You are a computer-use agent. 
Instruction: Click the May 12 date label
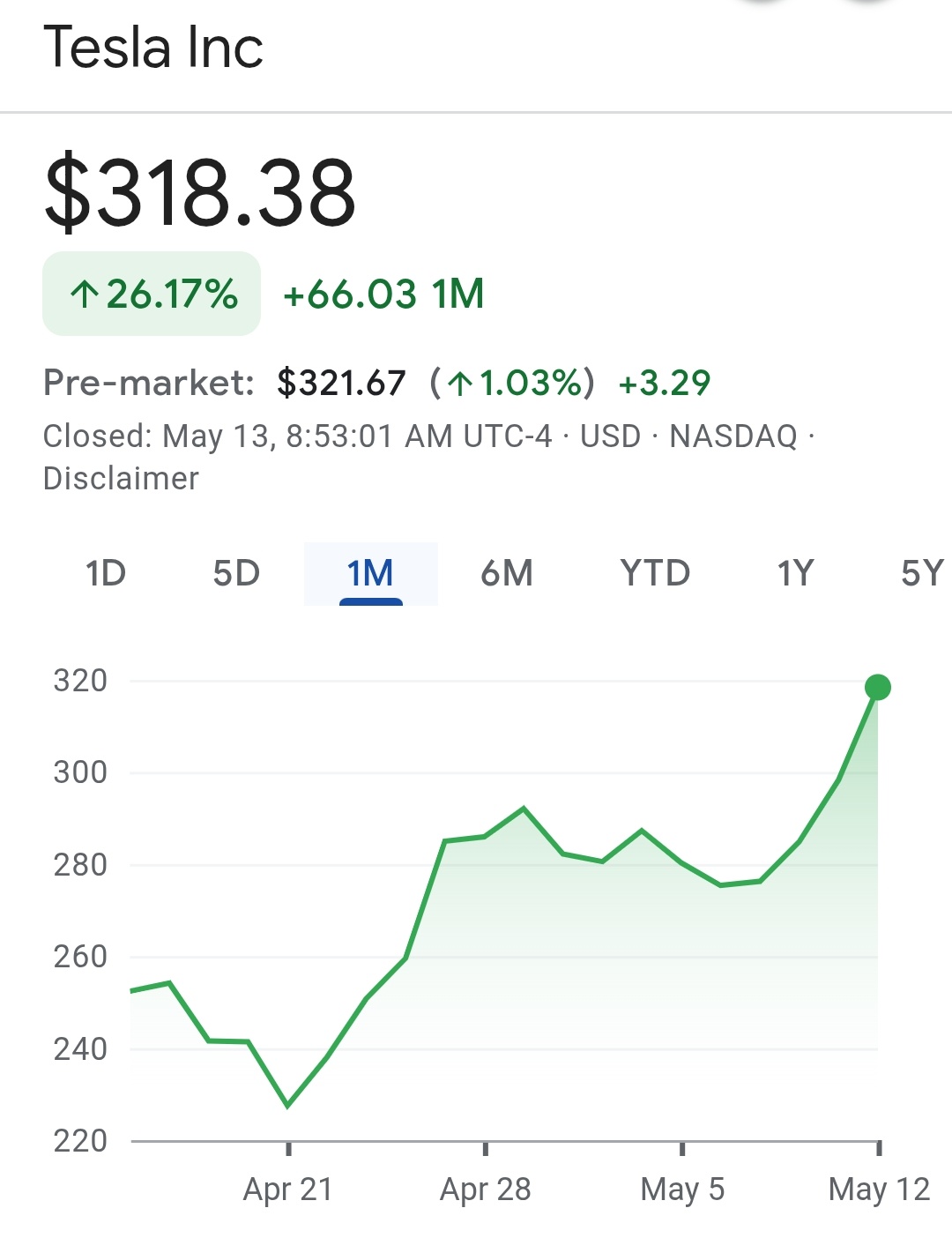879,1190
